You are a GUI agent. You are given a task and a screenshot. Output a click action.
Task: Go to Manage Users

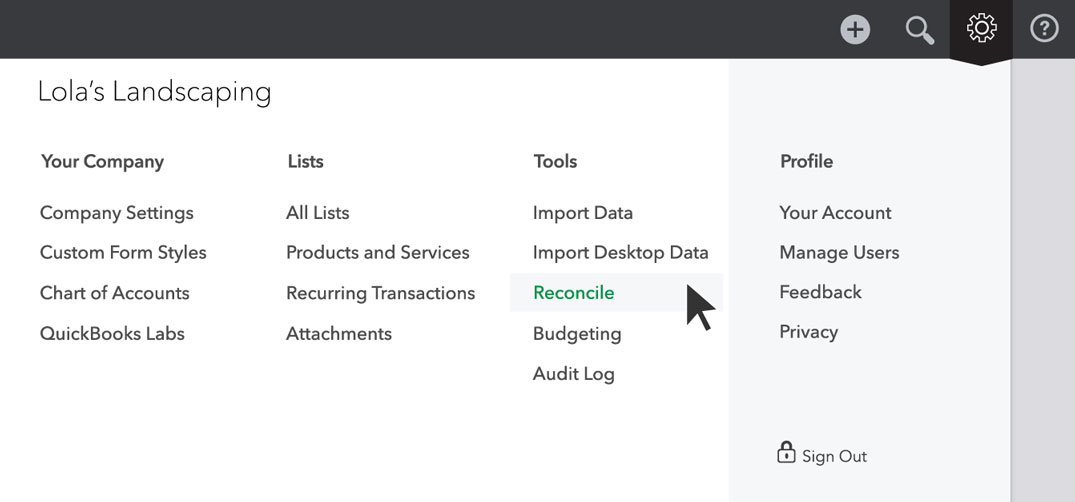tap(839, 252)
